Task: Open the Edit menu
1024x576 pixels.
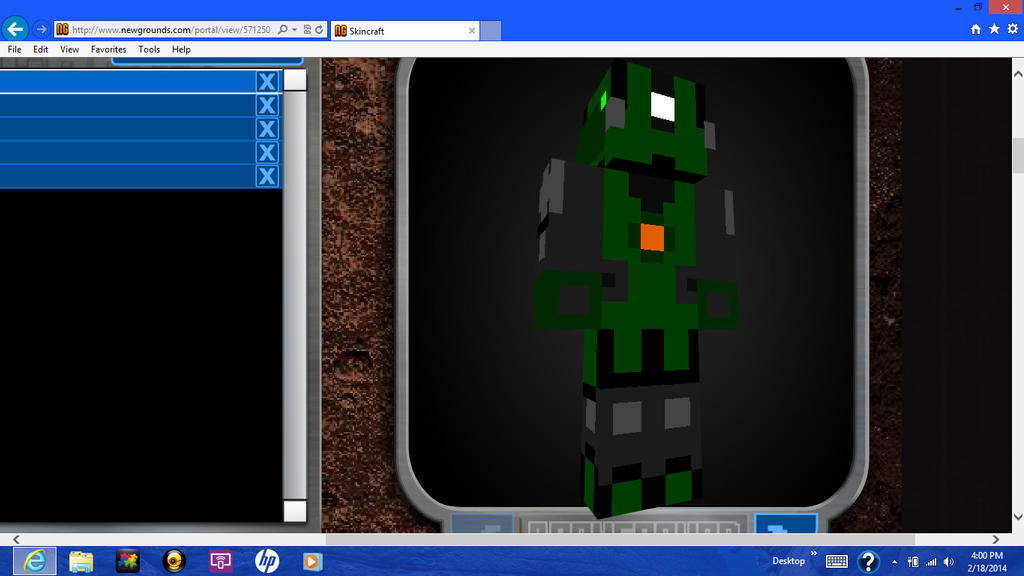Action: tap(40, 49)
